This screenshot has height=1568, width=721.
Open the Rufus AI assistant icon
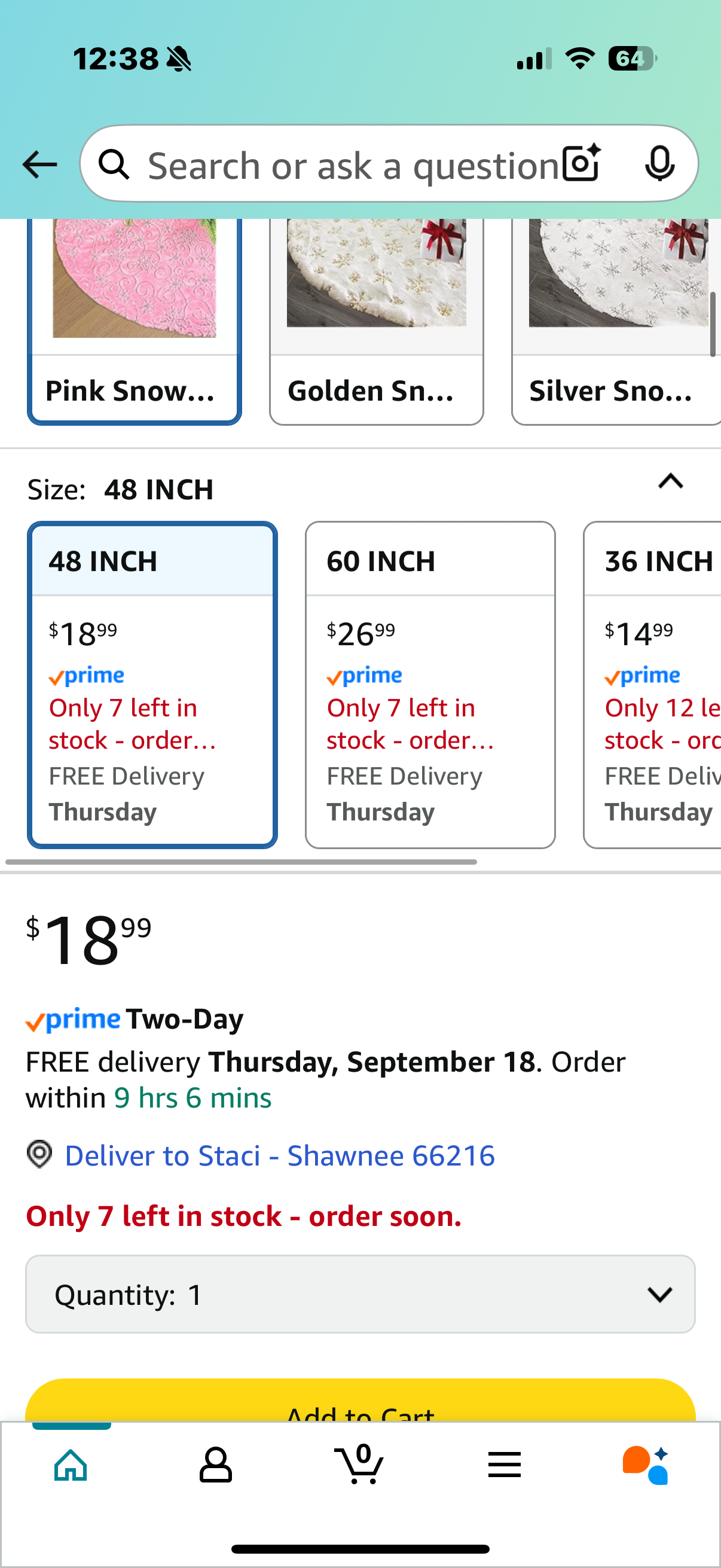pos(646,1465)
